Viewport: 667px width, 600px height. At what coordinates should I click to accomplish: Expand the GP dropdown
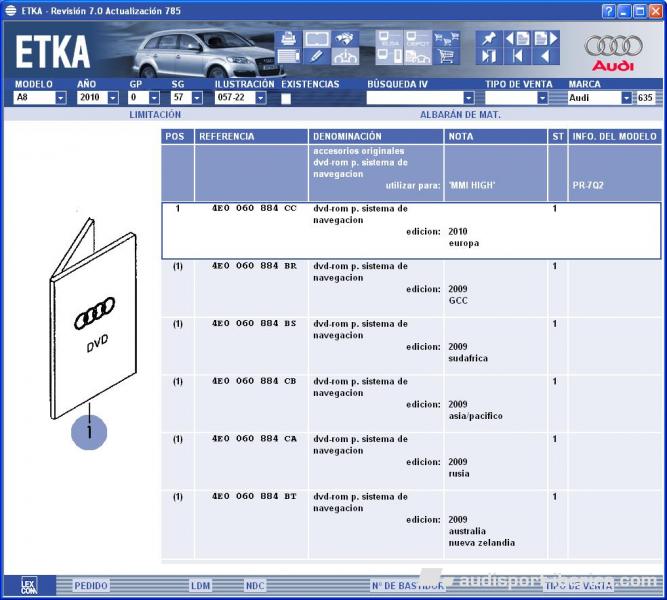pyautogui.click(x=154, y=98)
